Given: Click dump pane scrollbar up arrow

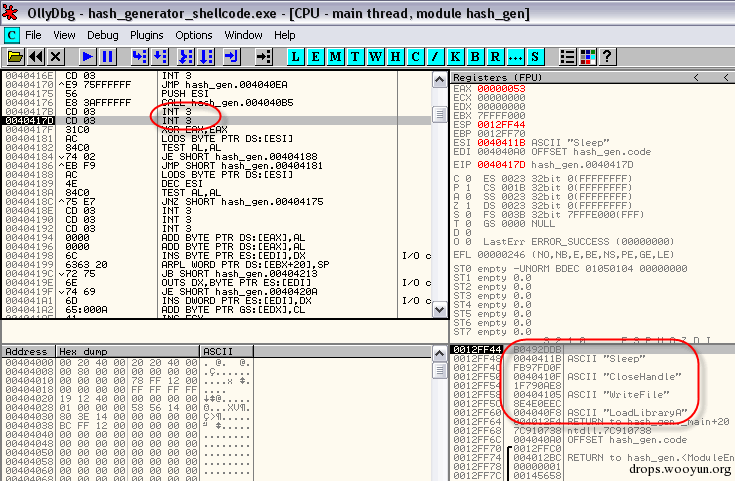Looking at the screenshot, I should tap(439, 353).
